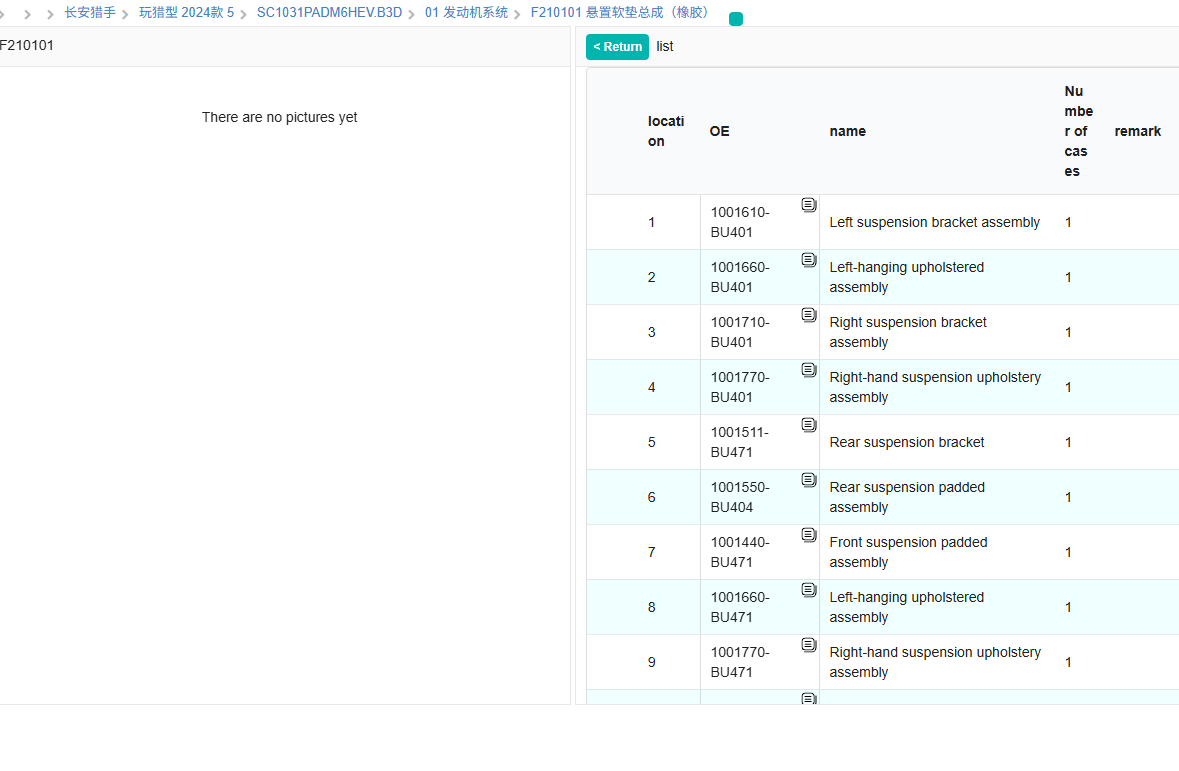1179x771 pixels.
Task: Click the There are no pictures yet message
Action: (x=279, y=117)
